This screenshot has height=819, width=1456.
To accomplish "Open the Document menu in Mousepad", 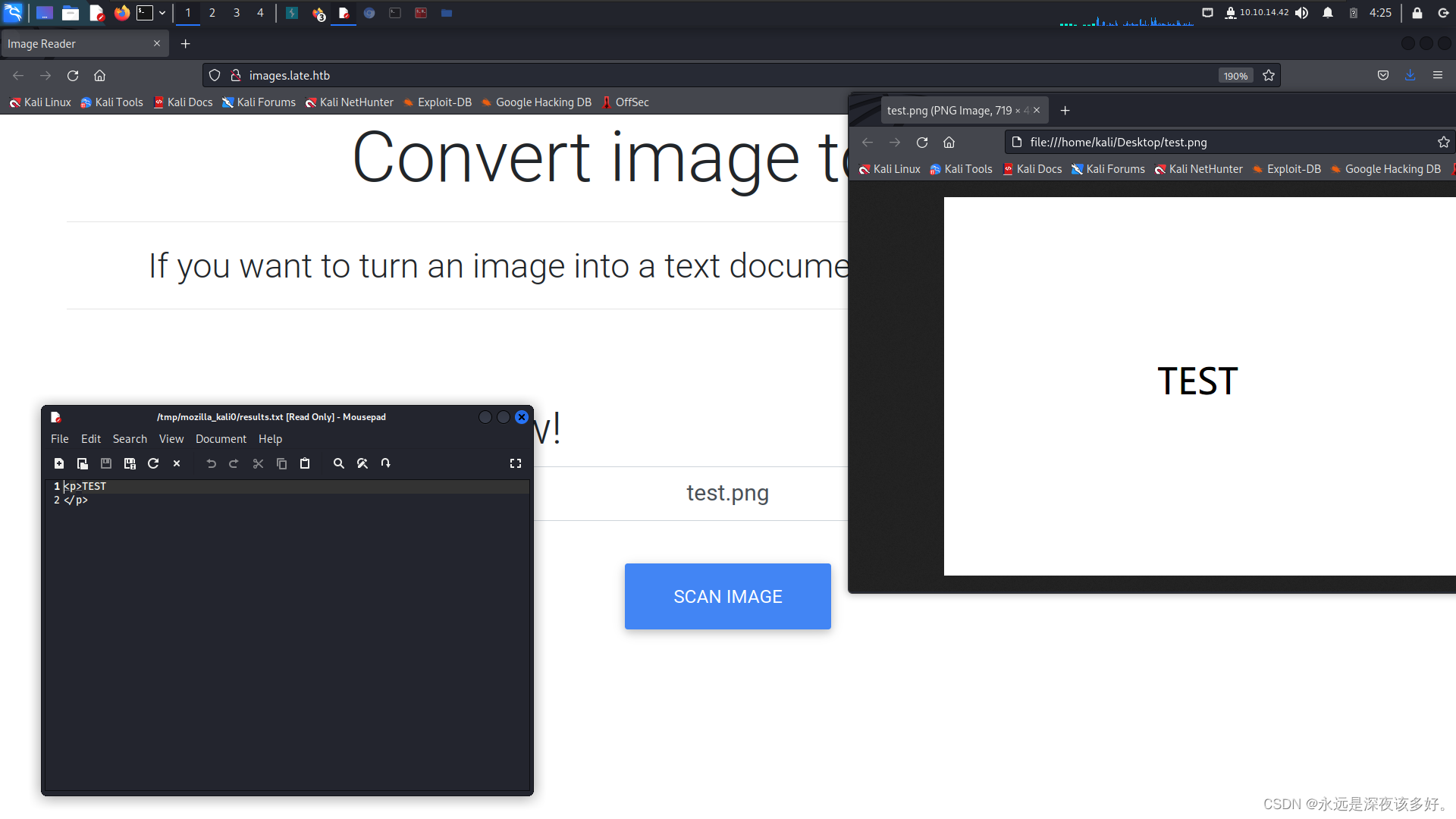I will [x=221, y=439].
